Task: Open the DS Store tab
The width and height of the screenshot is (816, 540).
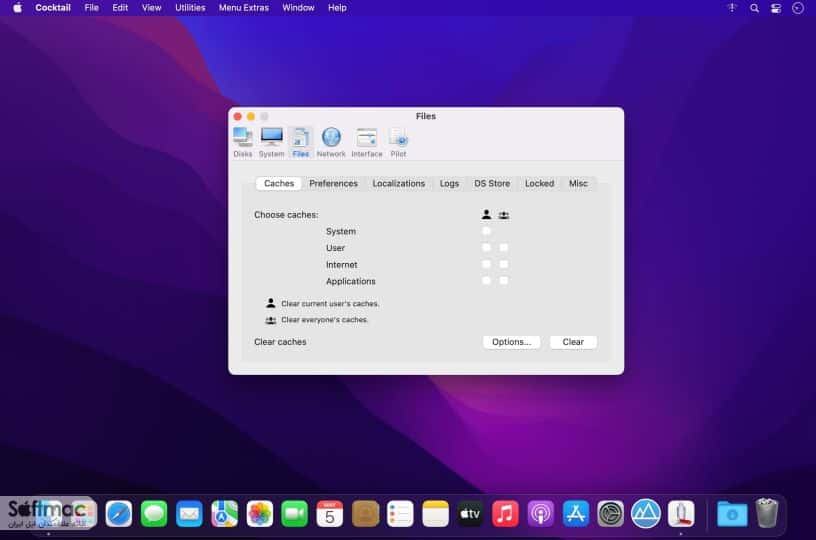Action: pos(492,184)
